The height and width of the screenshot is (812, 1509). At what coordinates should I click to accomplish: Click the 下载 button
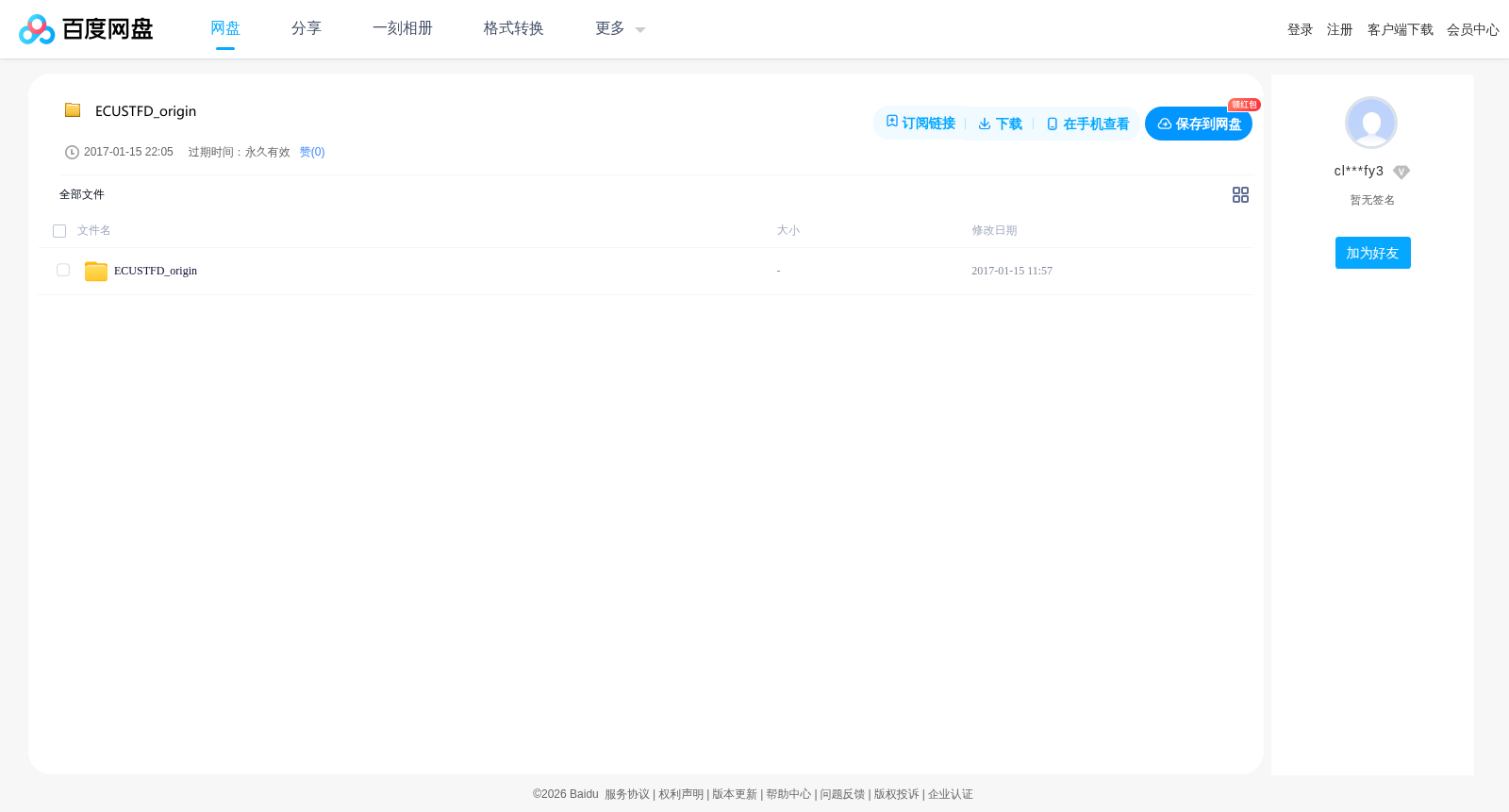(x=1001, y=124)
